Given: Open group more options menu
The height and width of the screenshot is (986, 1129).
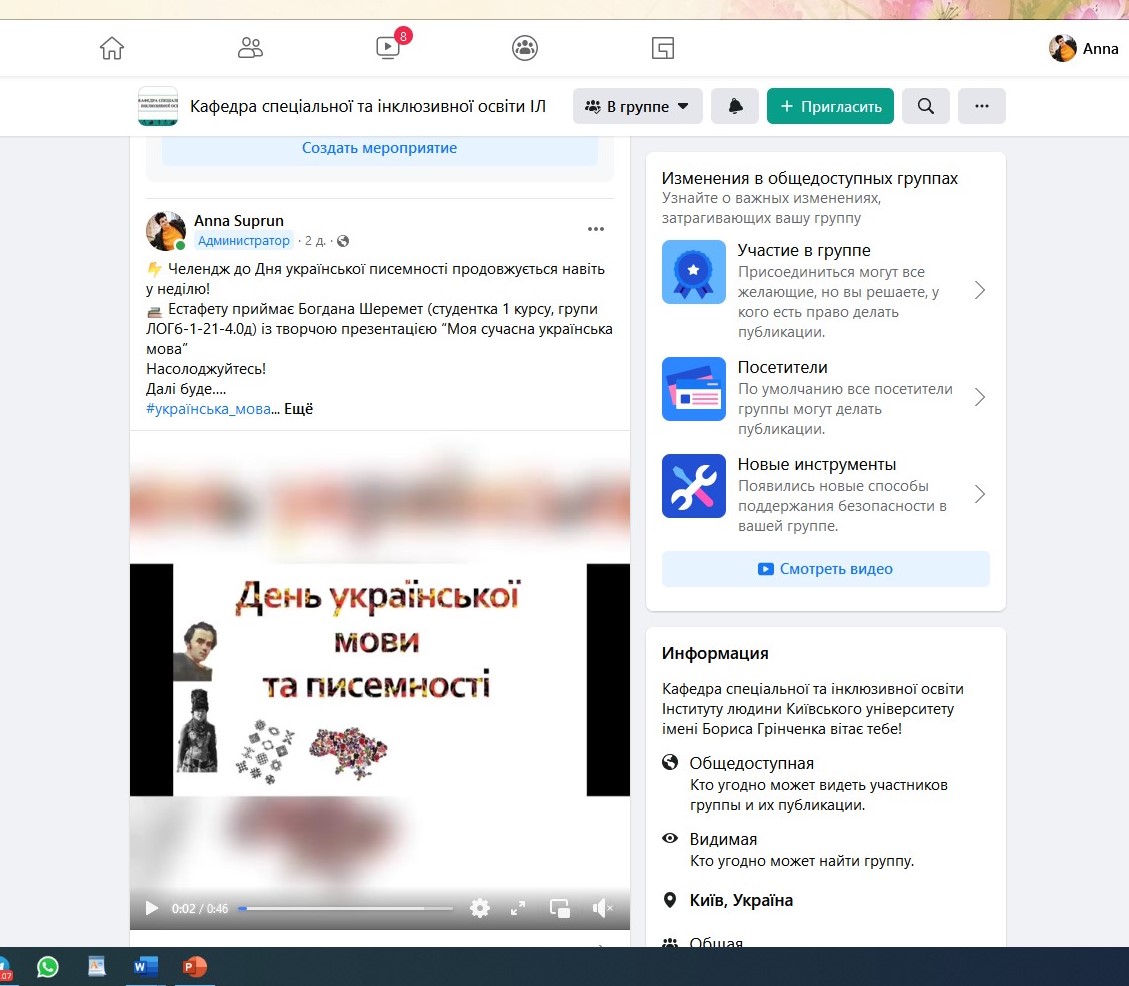Looking at the screenshot, I should pos(981,106).
